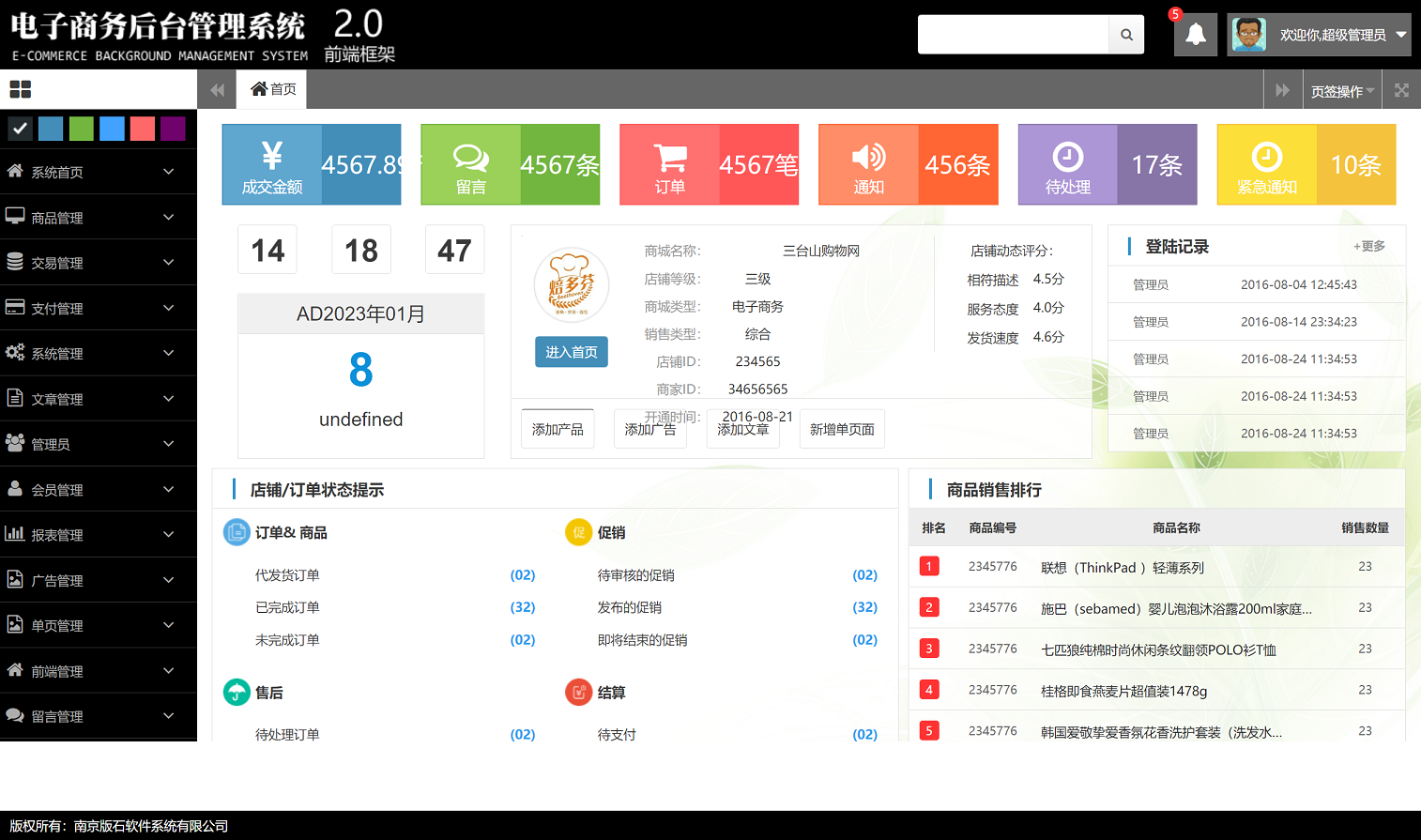Click the +更多 link in login records

tap(1368, 246)
